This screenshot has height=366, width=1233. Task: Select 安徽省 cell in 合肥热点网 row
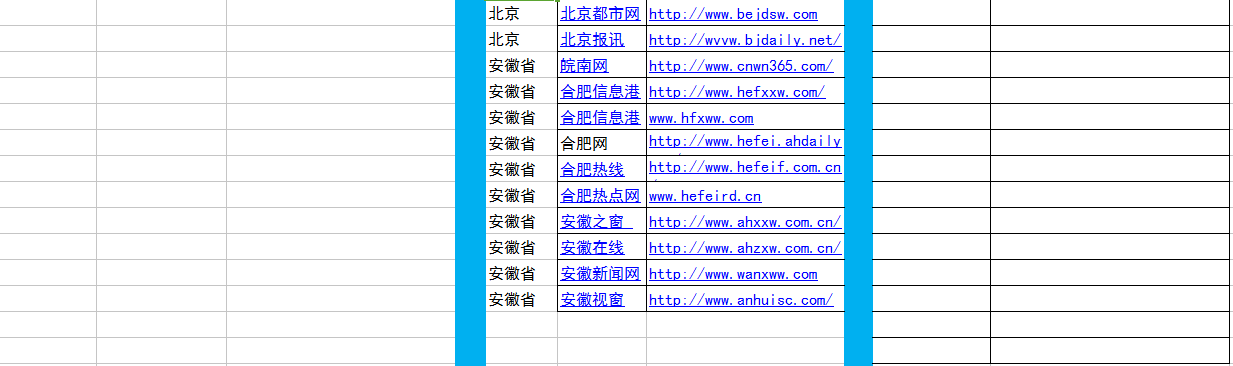pyautogui.click(x=521, y=196)
